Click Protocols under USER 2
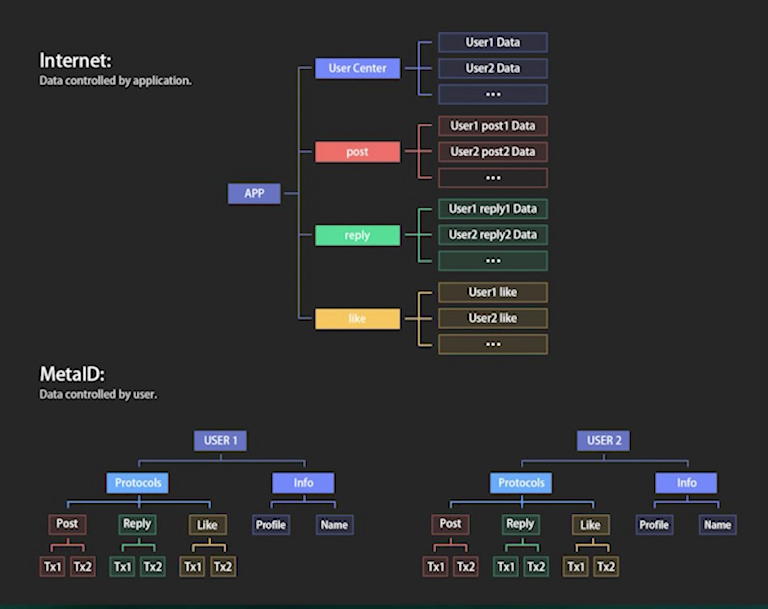 (x=521, y=483)
